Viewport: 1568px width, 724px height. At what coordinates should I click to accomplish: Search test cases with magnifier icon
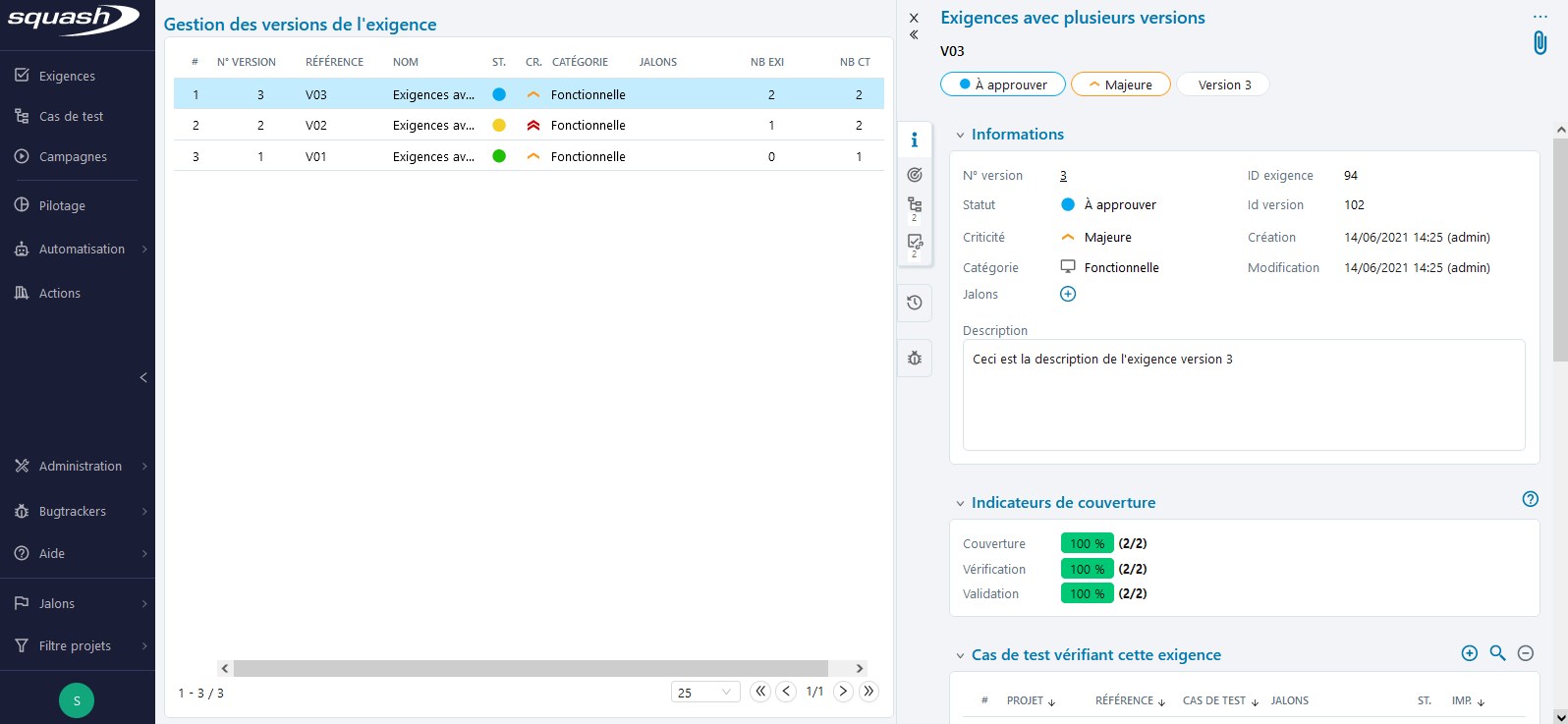click(1497, 653)
